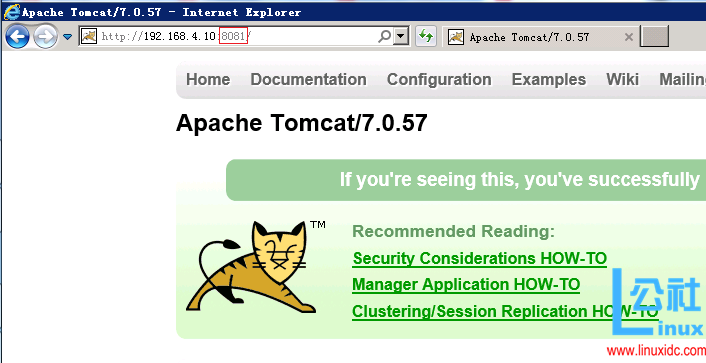This screenshot has width=706, height=363.
Task: Open the Wiki nav item
Action: (622, 79)
